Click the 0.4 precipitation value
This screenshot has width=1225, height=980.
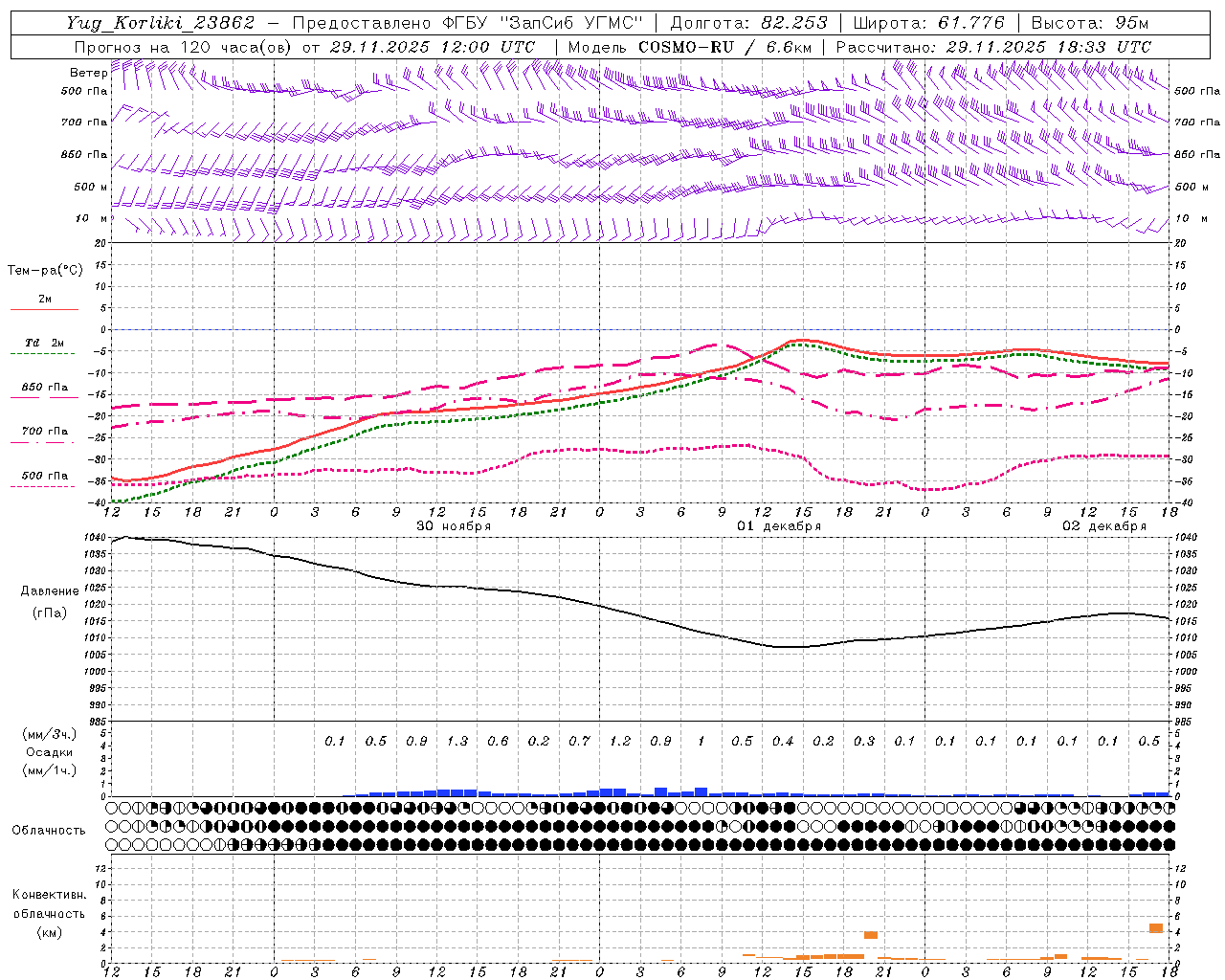tap(783, 741)
